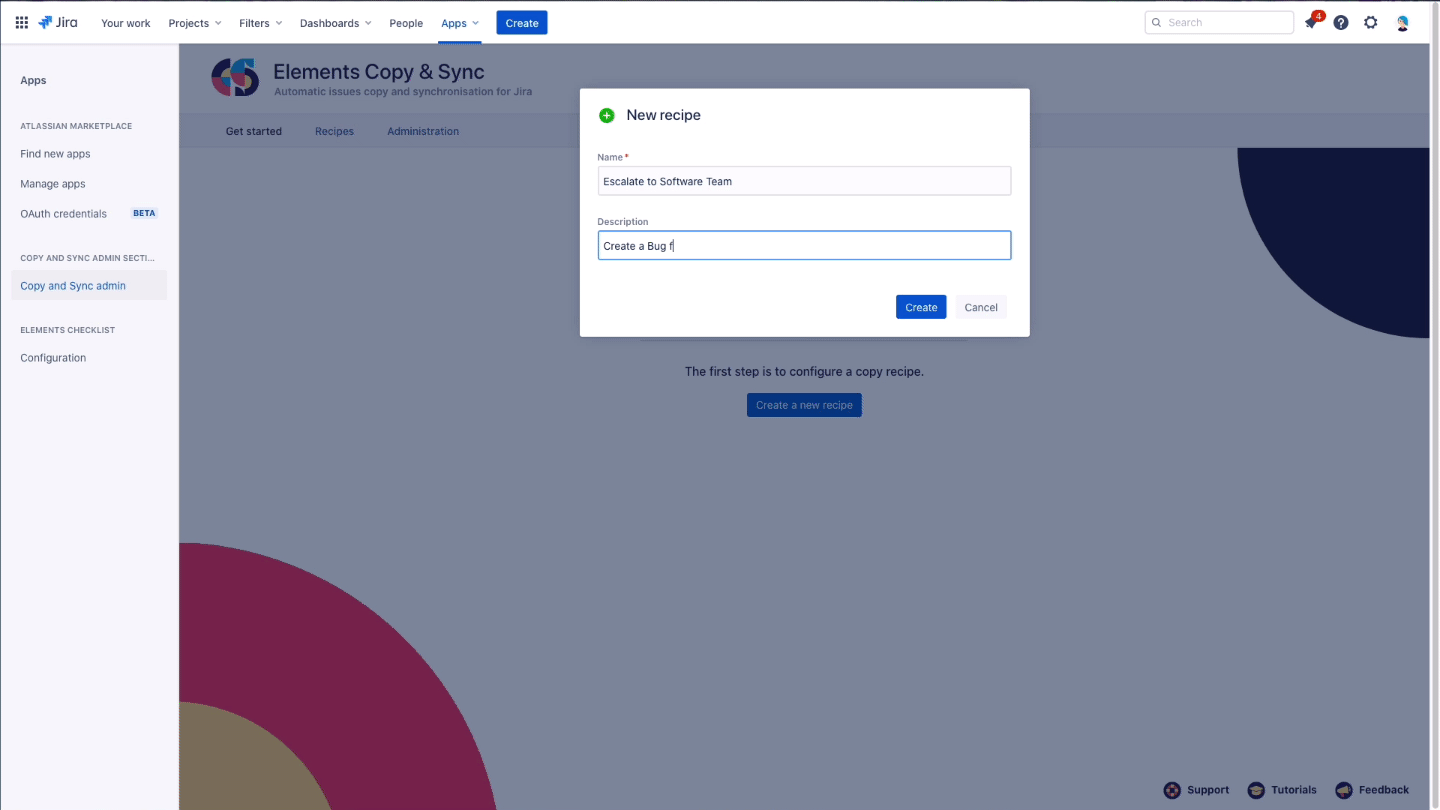Click 'The first step is to configure' text

coord(804,371)
